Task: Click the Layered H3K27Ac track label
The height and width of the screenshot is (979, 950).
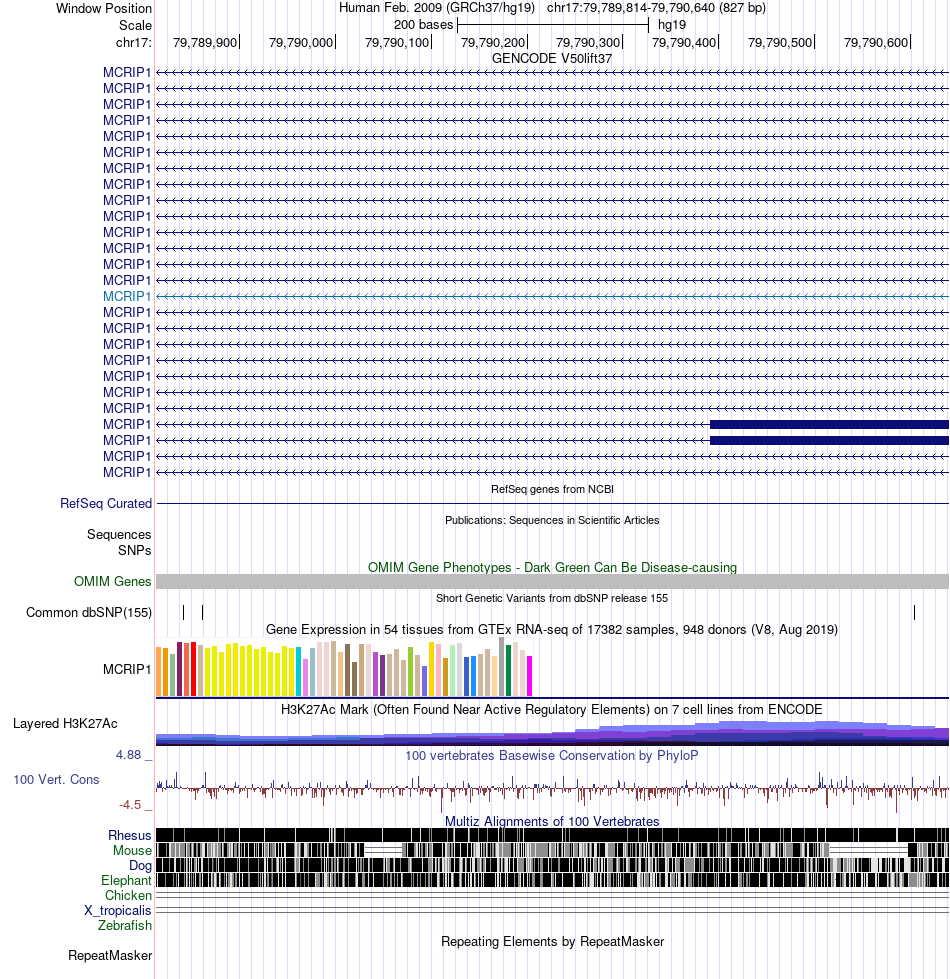Action: 65,724
